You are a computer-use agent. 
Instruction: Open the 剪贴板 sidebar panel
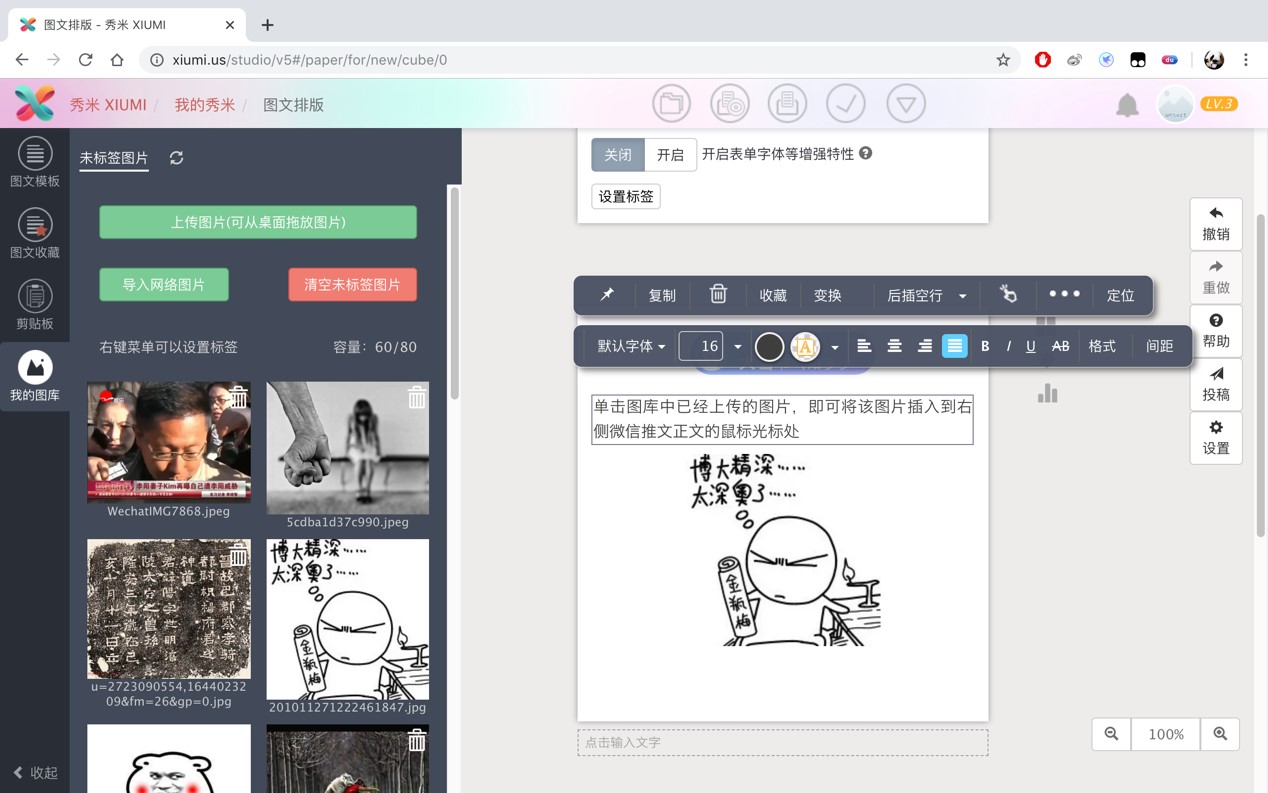(35, 305)
